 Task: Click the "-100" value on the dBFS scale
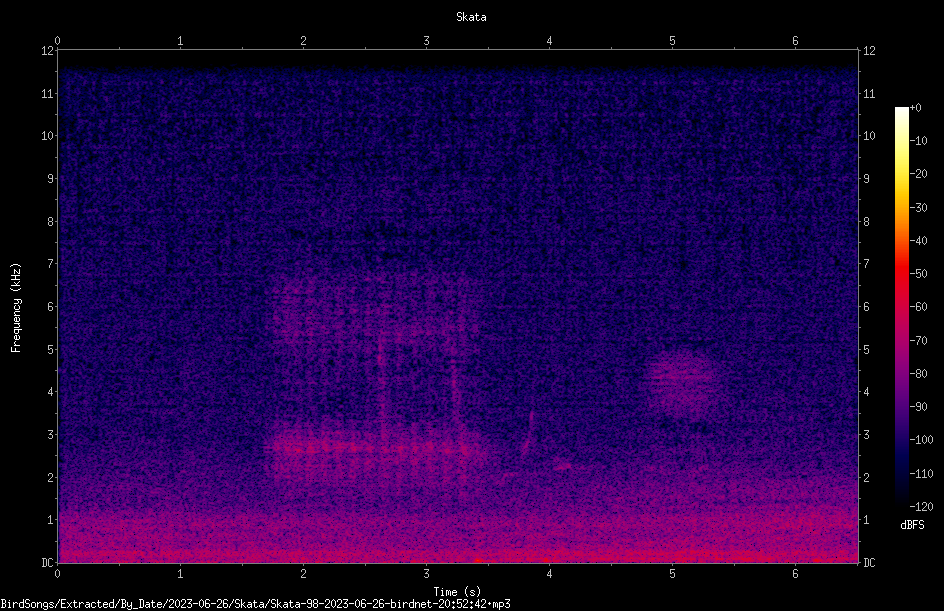921,440
